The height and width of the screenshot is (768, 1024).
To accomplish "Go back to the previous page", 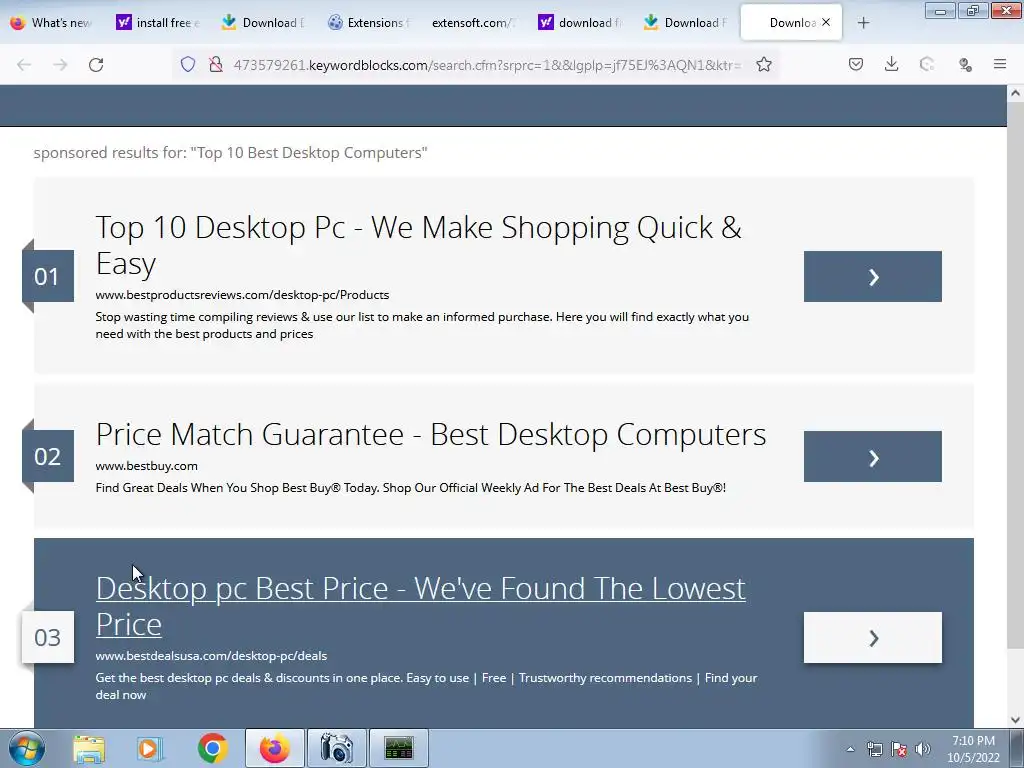I will (x=24, y=65).
